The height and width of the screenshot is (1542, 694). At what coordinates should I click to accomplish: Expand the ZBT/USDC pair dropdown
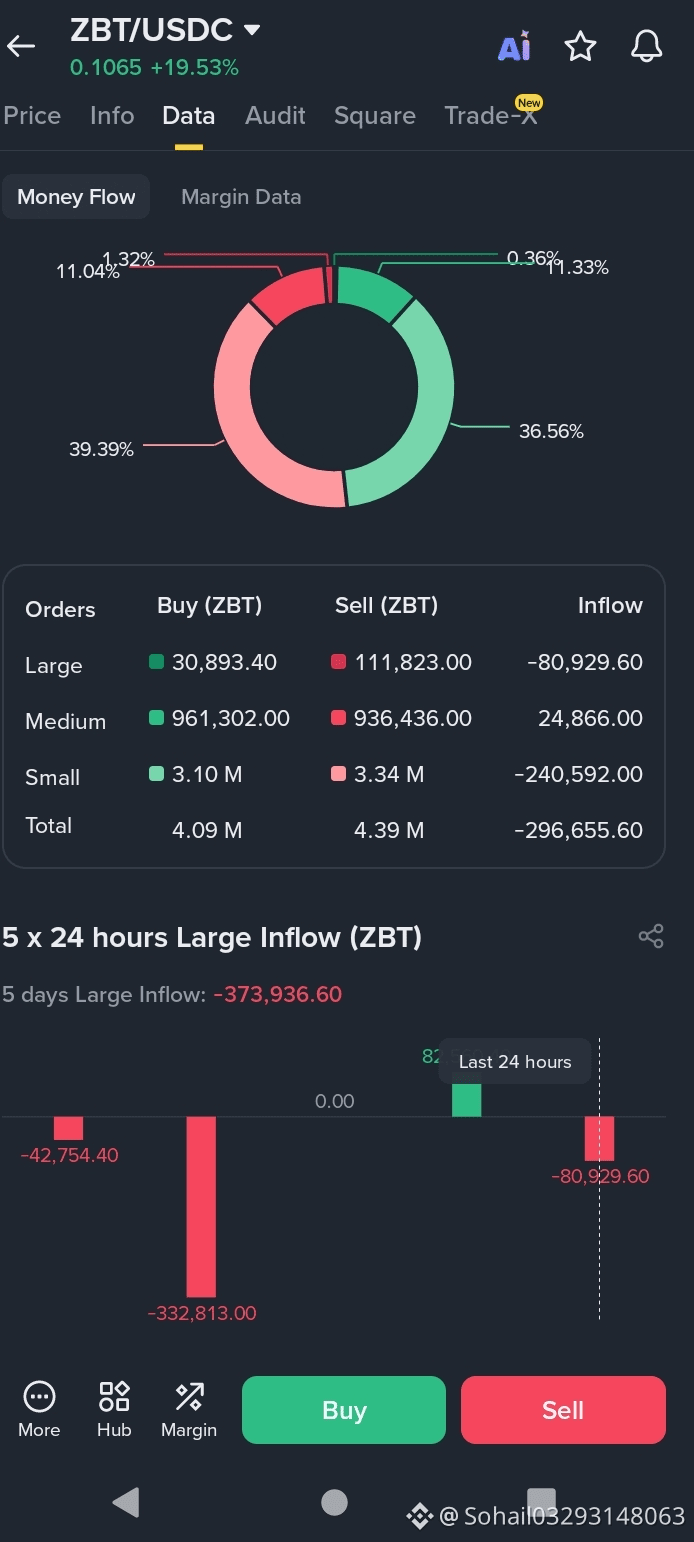click(x=252, y=30)
